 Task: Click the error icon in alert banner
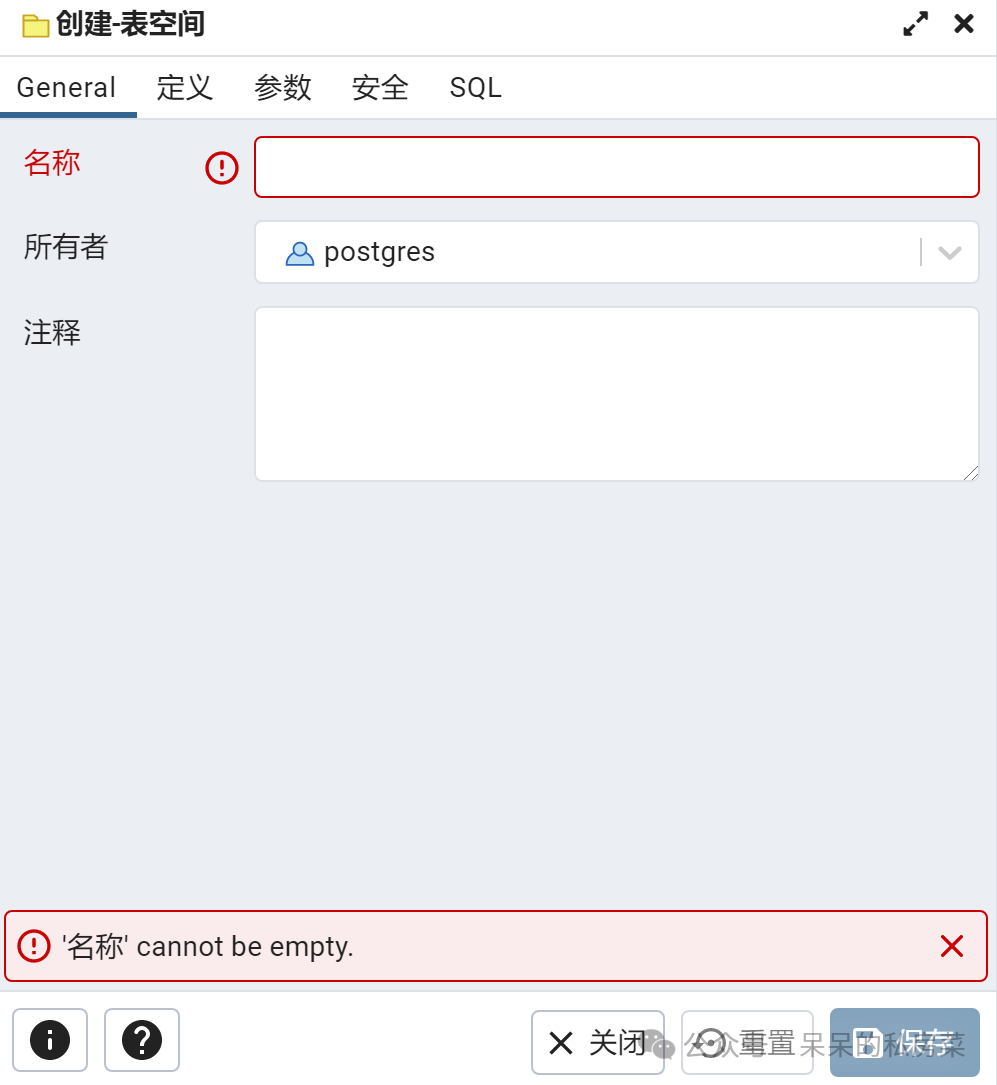pos(34,946)
